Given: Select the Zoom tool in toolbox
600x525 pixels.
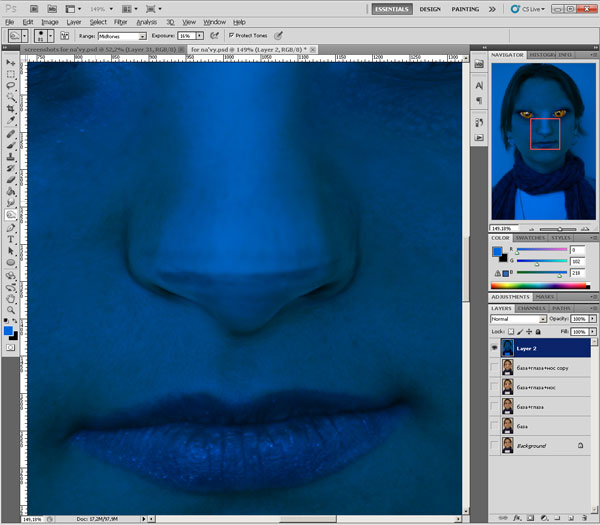Looking at the screenshot, I should tap(11, 308).
